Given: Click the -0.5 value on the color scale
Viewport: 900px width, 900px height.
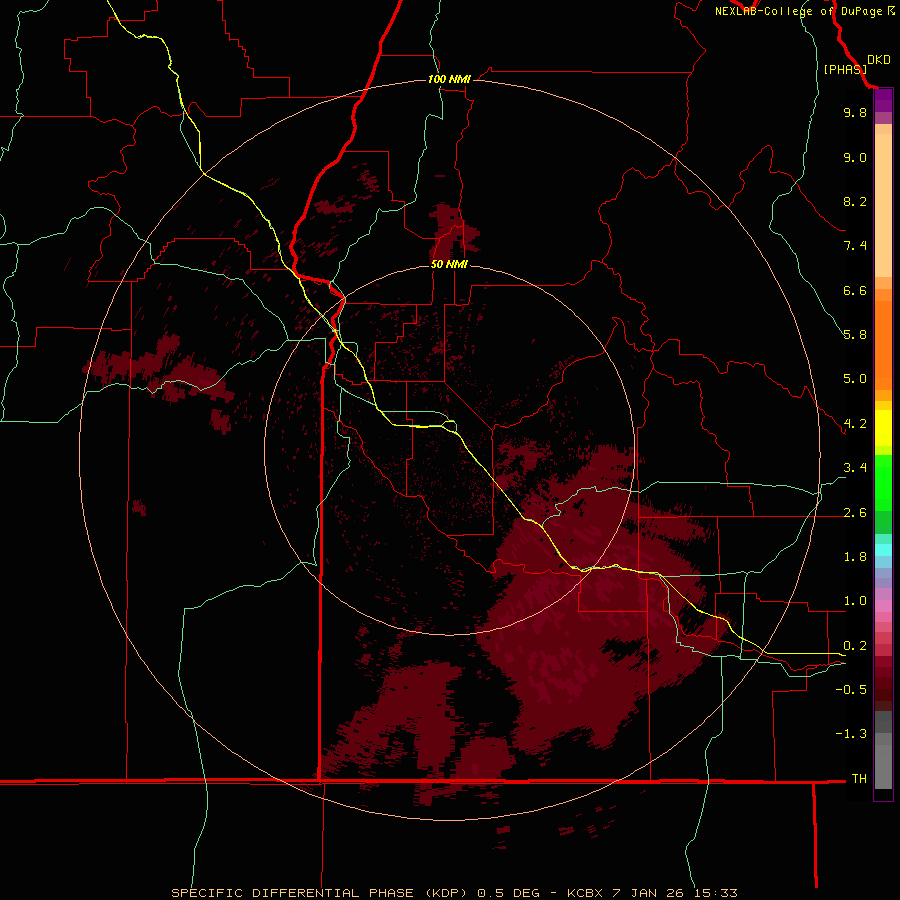Looking at the screenshot, I should click(851, 690).
